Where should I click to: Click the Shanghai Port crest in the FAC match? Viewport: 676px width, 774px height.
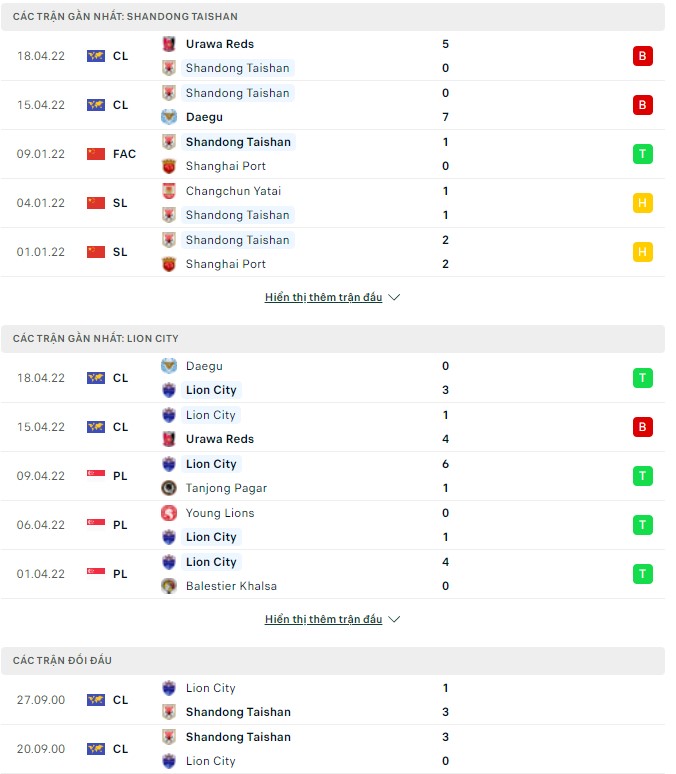click(169, 166)
